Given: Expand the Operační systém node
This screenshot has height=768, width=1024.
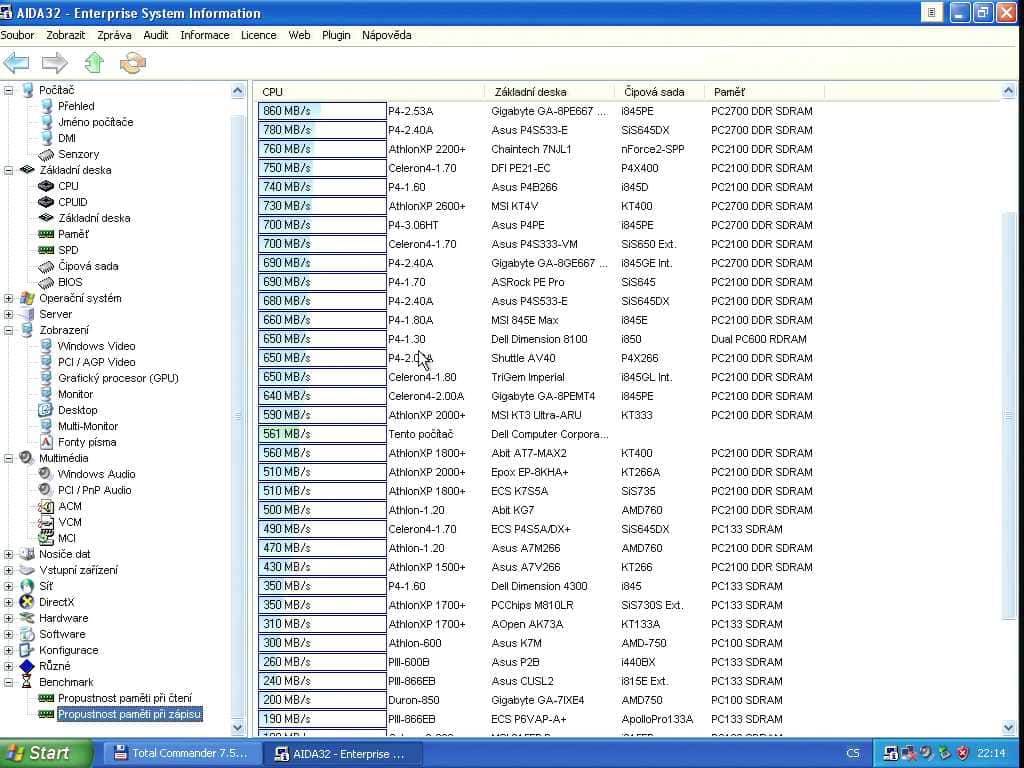Looking at the screenshot, I should coord(8,298).
